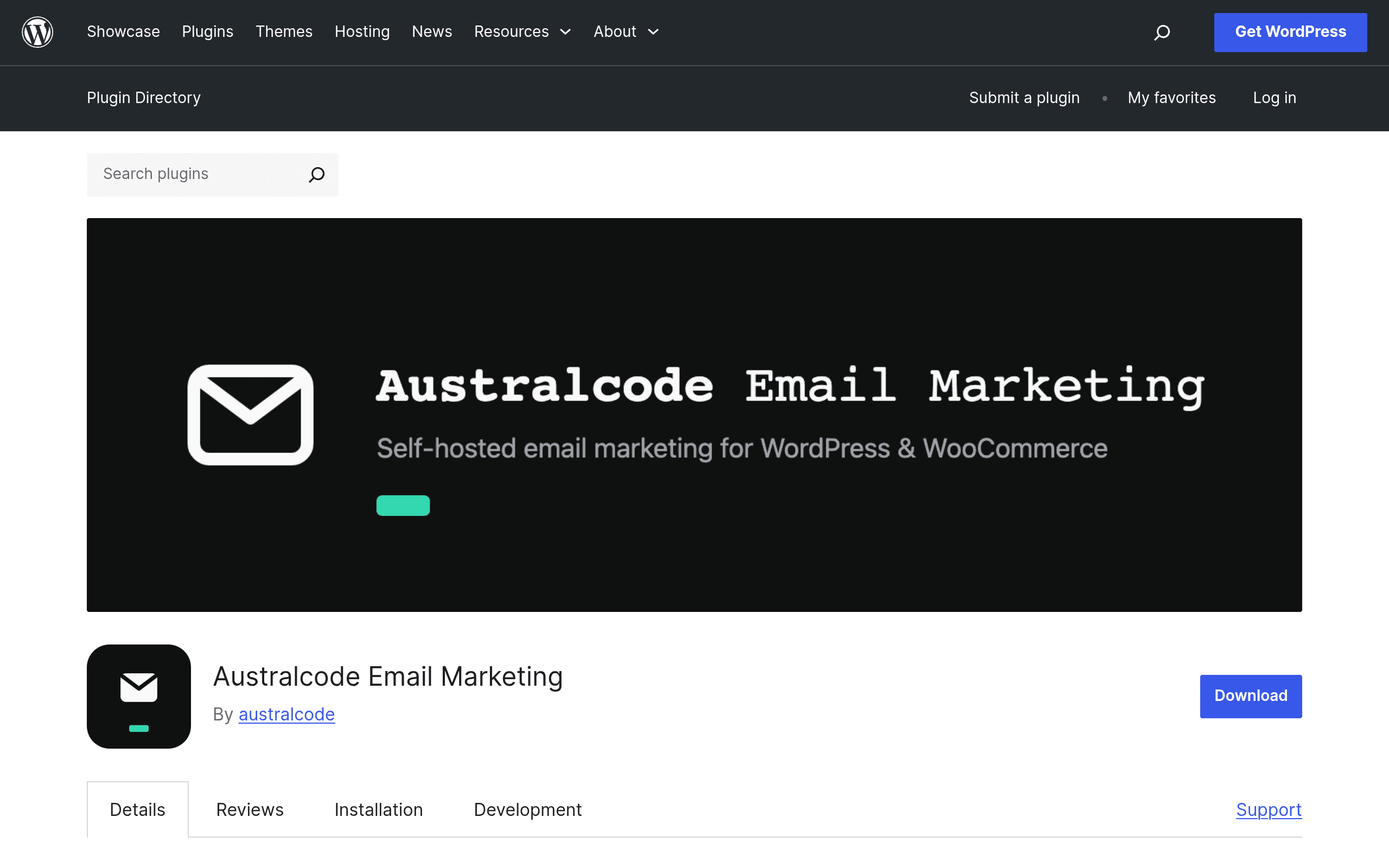Click the Australcode Email Marketing banner image

694,414
